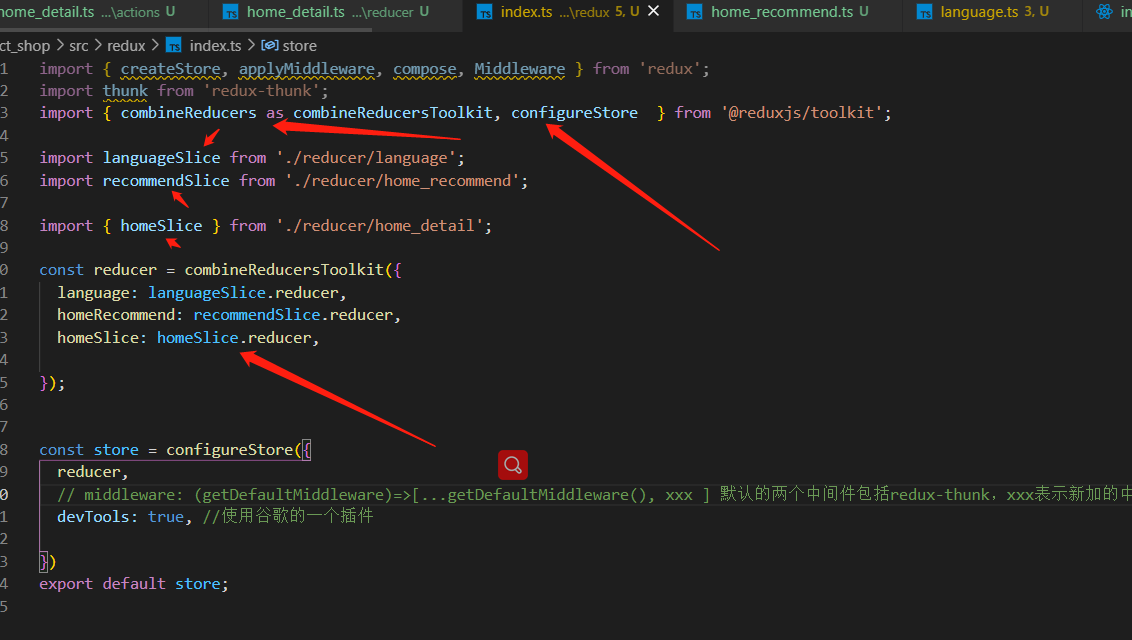Click TS file icon on index.ts tab
The height and width of the screenshot is (640, 1132).
(x=484, y=12)
